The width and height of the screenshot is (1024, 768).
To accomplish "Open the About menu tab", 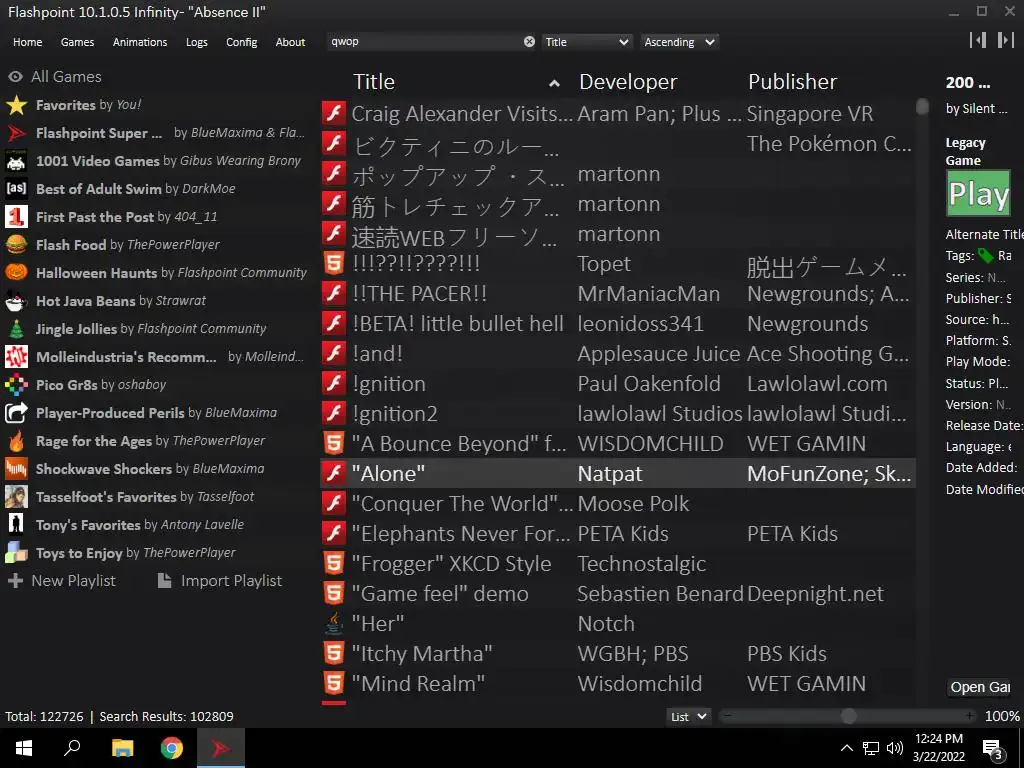I will click(x=290, y=42).
